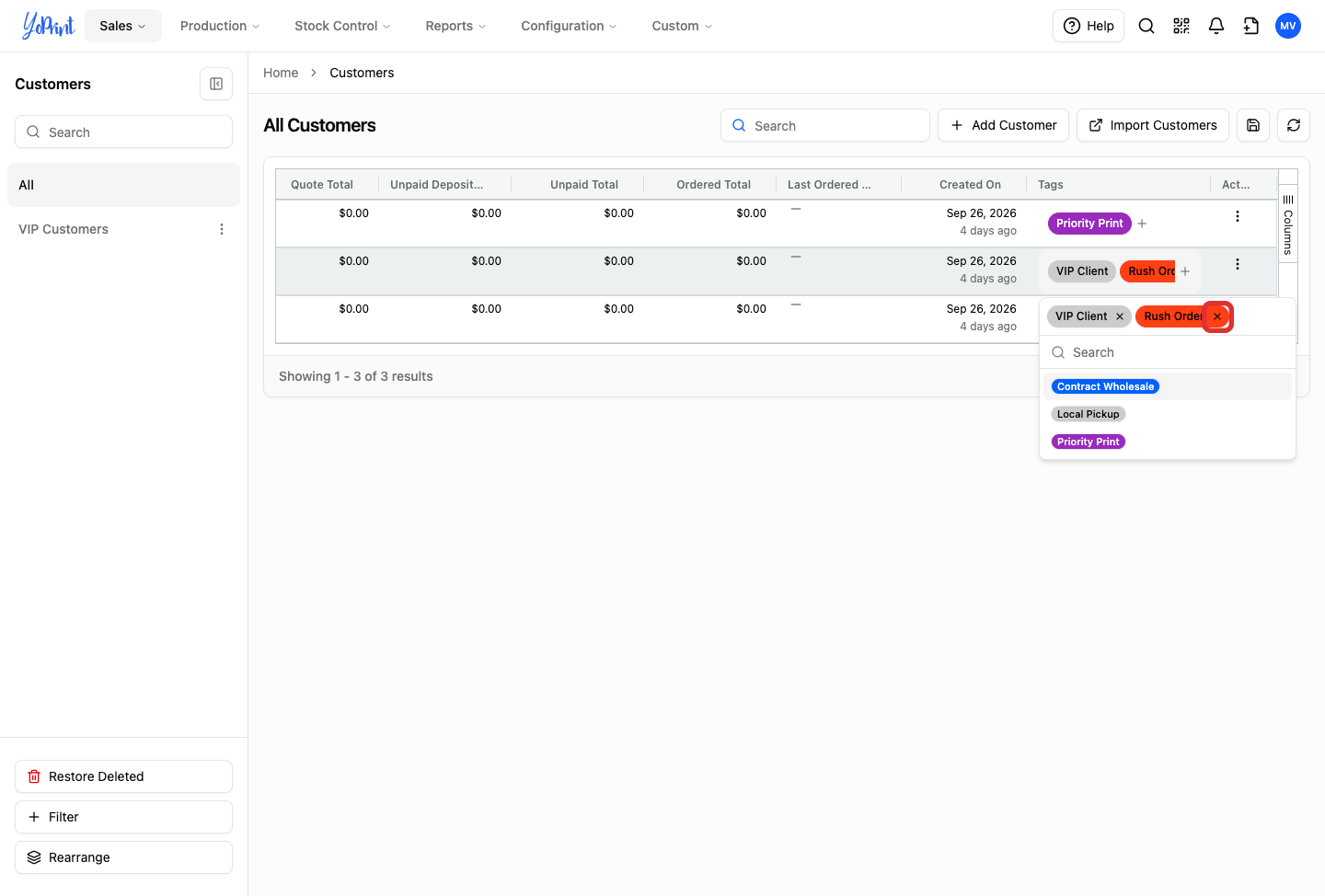Image resolution: width=1325 pixels, height=896 pixels.
Task: Open VIP Customers options menu dots
Action: coord(222,229)
